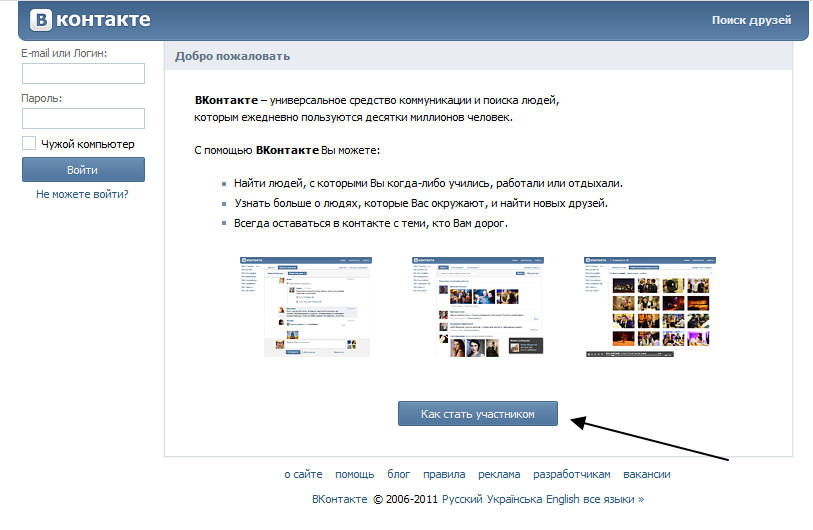Open the блог footer link
Viewport: 813px width, 530px height.
[399, 474]
